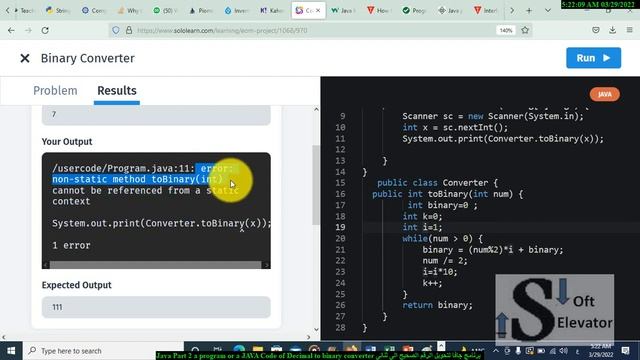This screenshot has width=640, height=360.
Task: Click the left panel bottom scroll left arrow
Action: tap(4, 337)
